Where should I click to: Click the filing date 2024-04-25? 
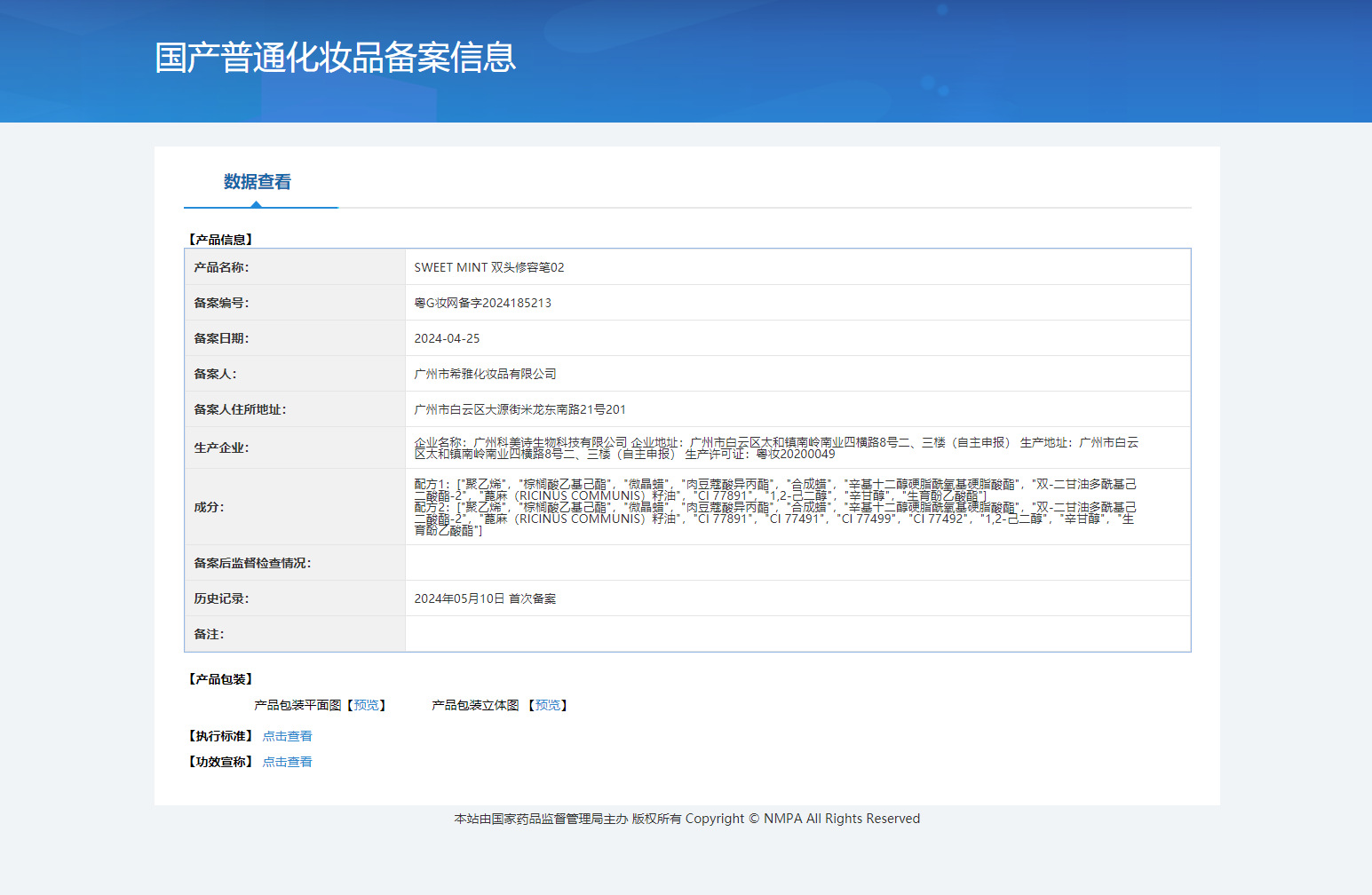tap(447, 338)
